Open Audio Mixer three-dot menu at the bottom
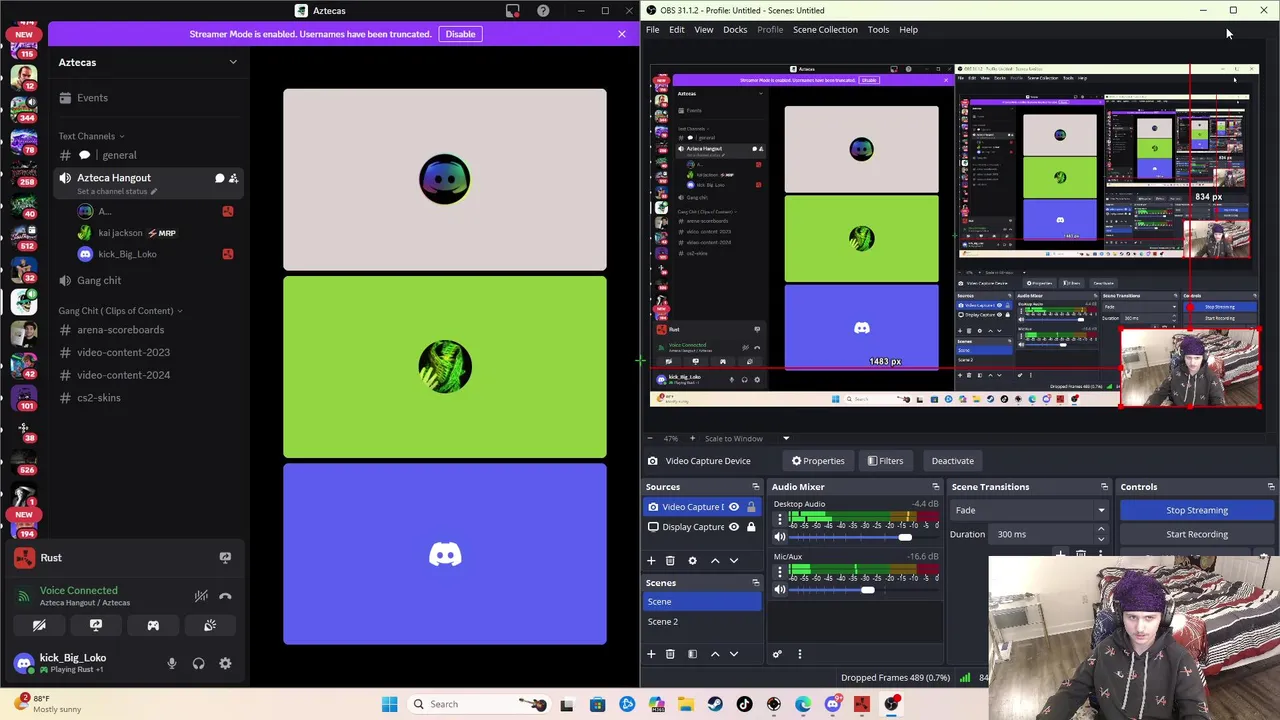This screenshot has width=1280, height=720. point(799,654)
